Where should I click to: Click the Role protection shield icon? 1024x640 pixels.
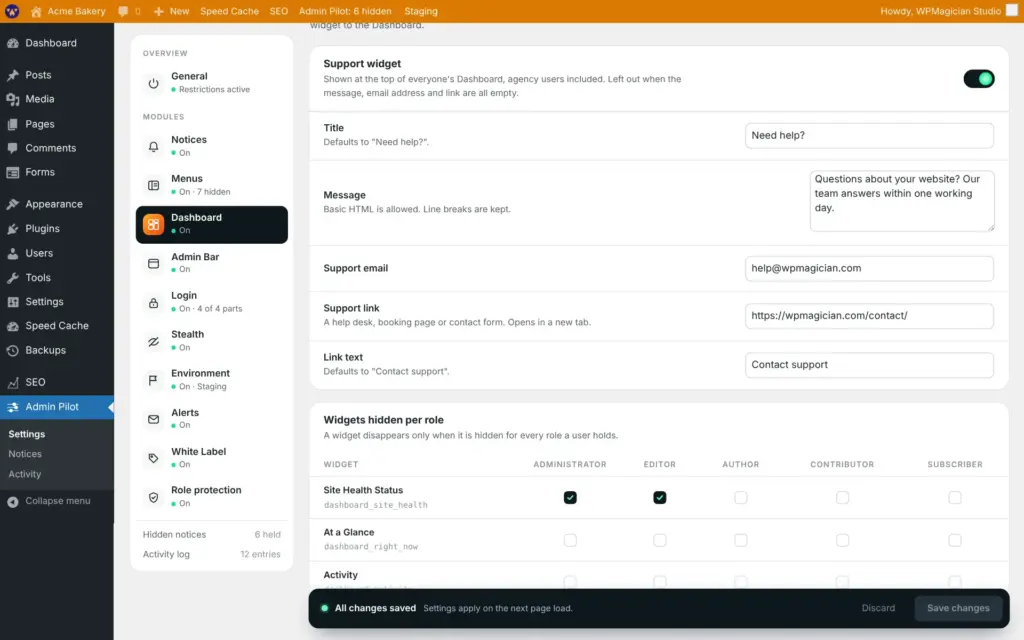(x=153, y=497)
